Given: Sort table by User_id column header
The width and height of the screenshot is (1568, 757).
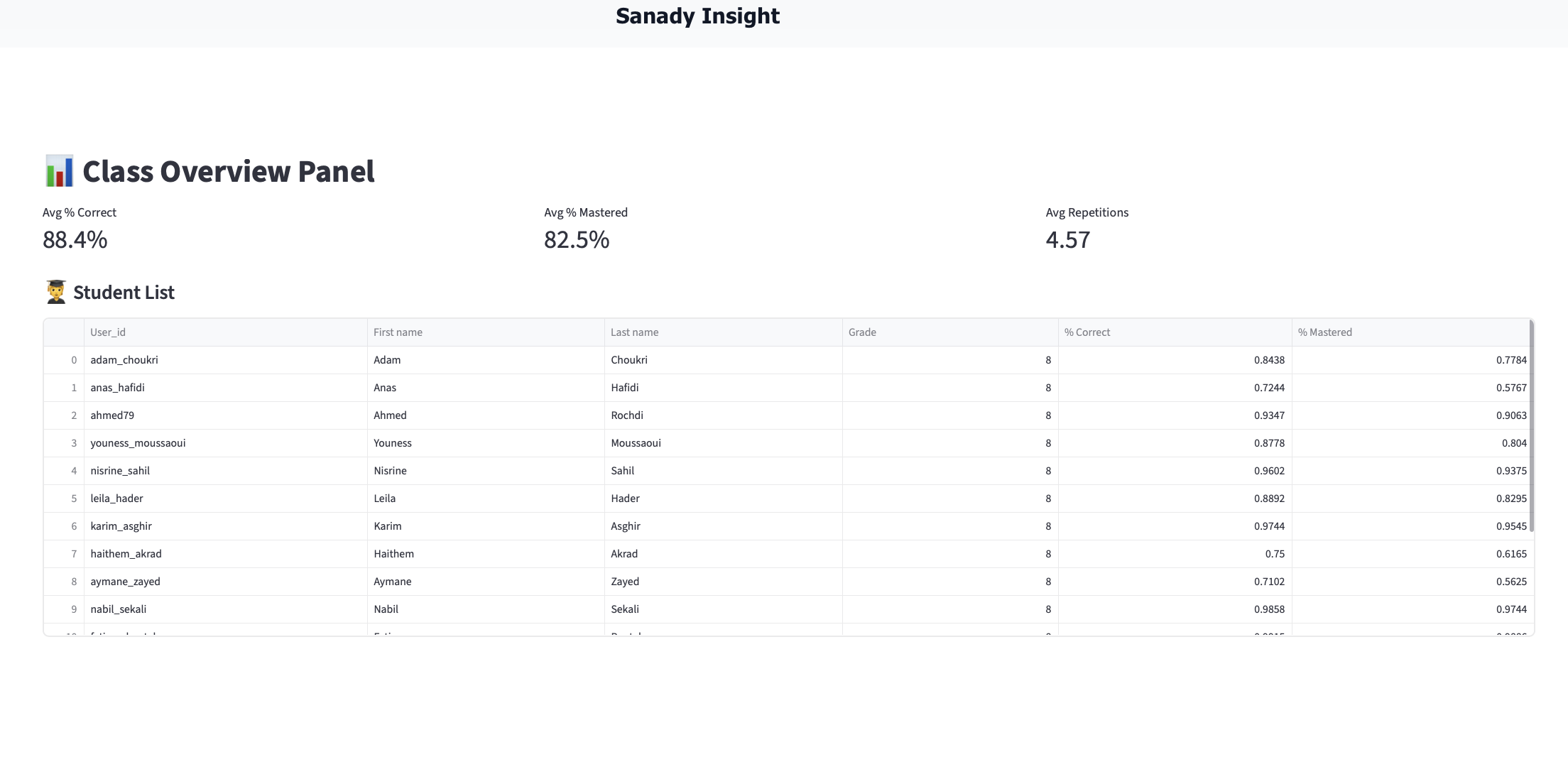Looking at the screenshot, I should point(108,332).
